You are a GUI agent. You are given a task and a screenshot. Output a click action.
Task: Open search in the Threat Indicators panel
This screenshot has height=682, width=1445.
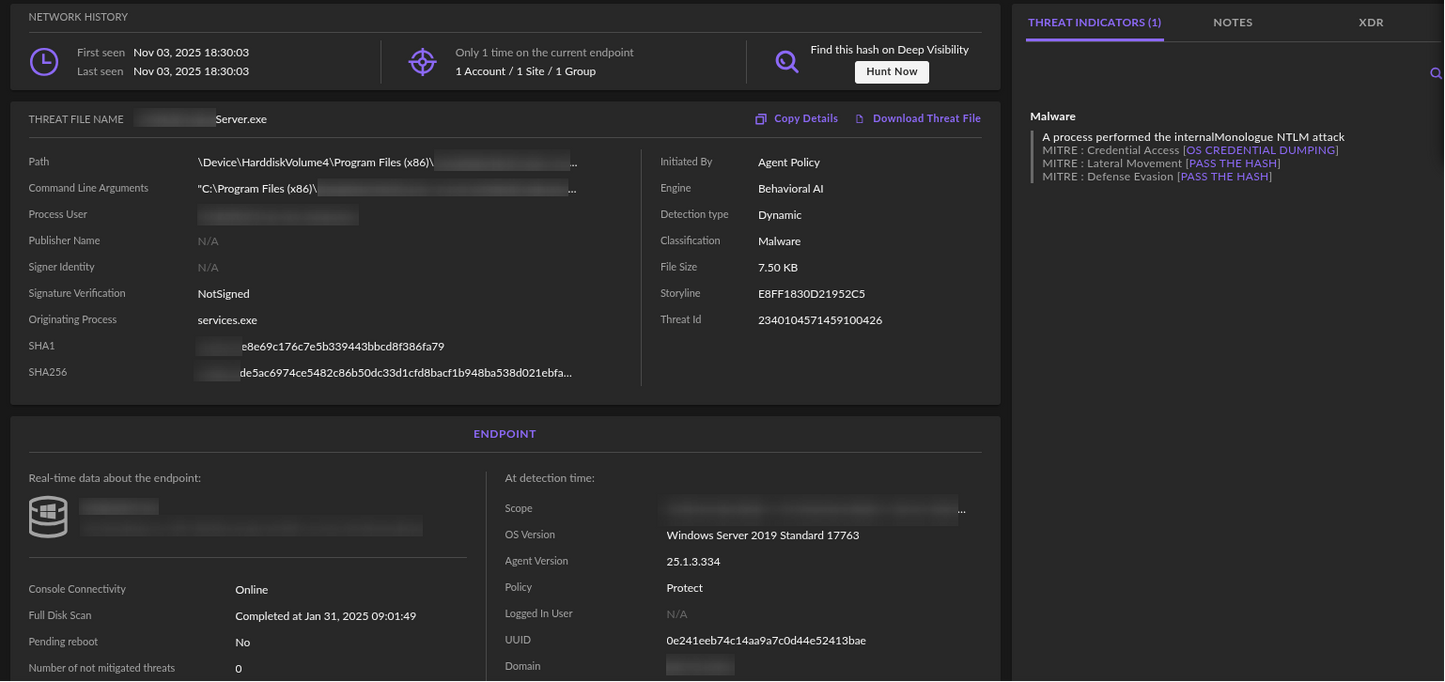pyautogui.click(x=1436, y=73)
